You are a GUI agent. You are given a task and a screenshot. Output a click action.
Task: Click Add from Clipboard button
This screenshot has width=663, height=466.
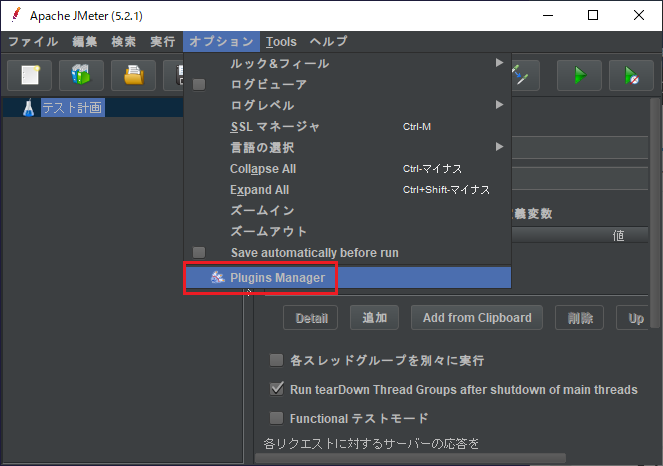click(477, 318)
